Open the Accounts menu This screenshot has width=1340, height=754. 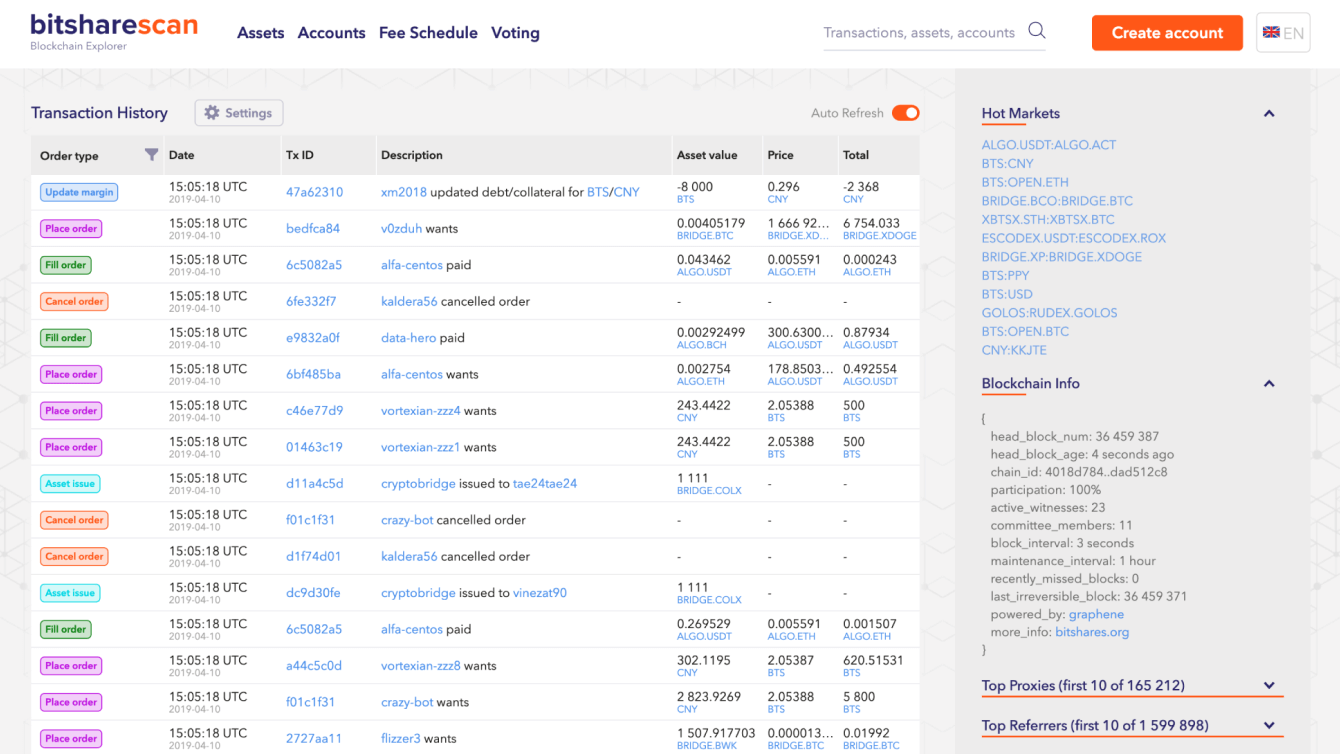coord(331,32)
